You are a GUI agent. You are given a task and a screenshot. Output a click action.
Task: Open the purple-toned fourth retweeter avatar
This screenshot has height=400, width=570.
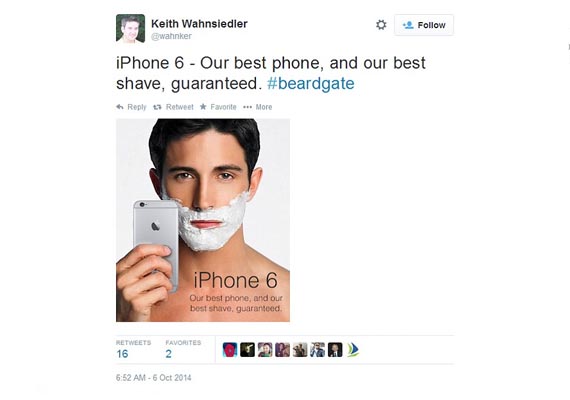tap(282, 350)
